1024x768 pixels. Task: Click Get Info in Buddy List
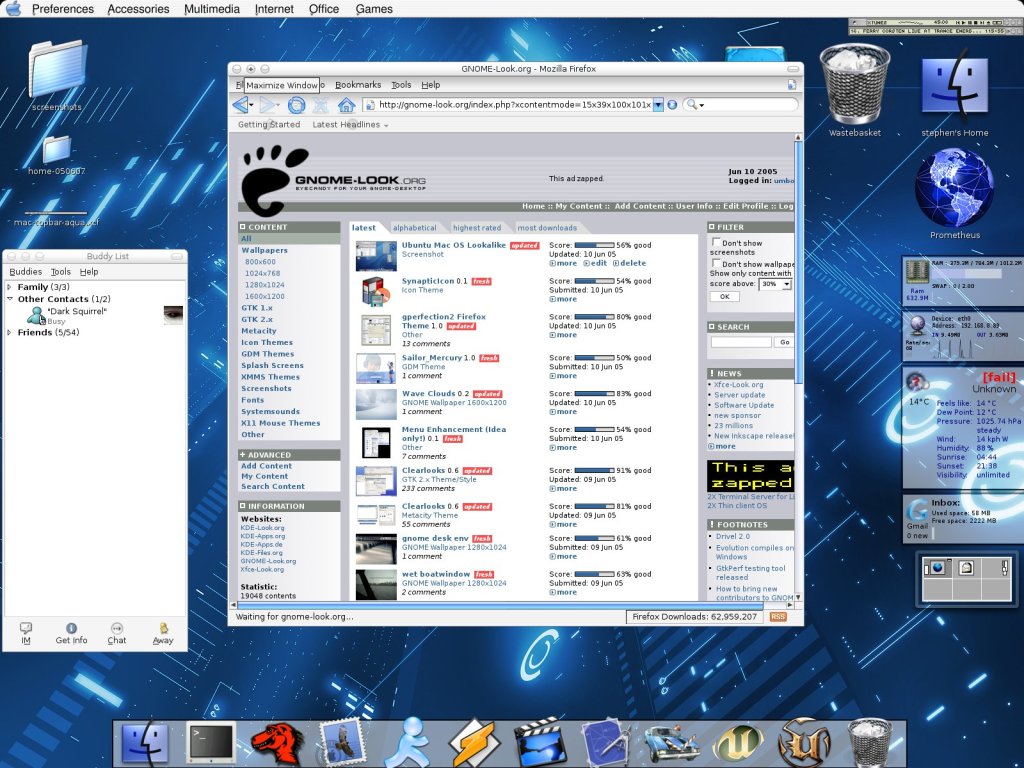71,633
